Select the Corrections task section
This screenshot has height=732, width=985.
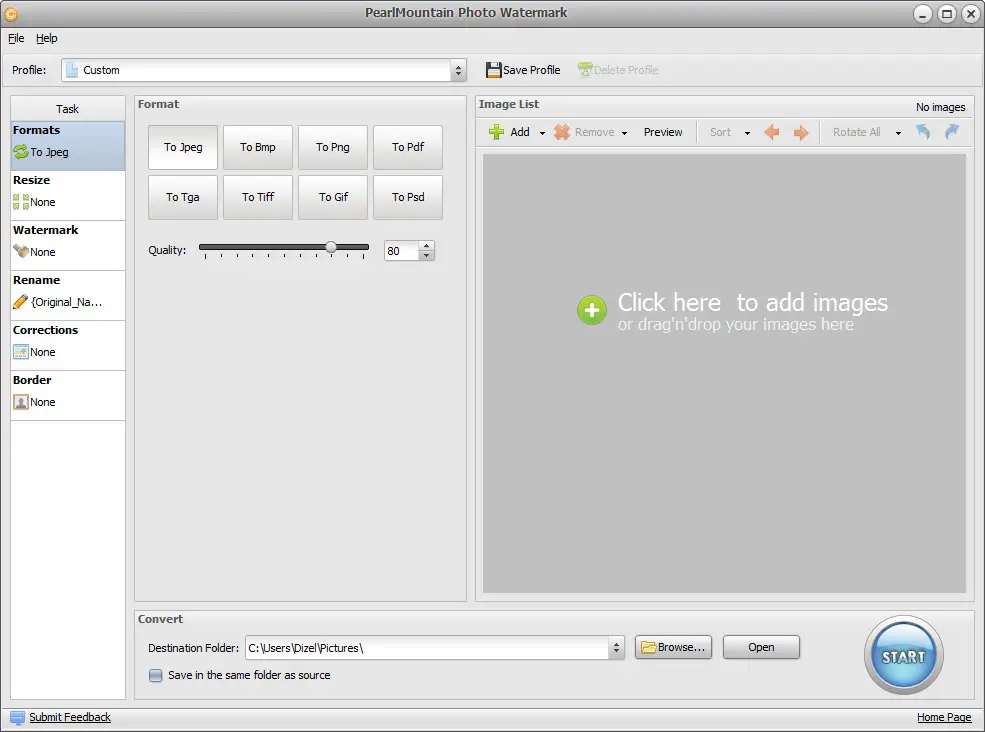tap(68, 346)
